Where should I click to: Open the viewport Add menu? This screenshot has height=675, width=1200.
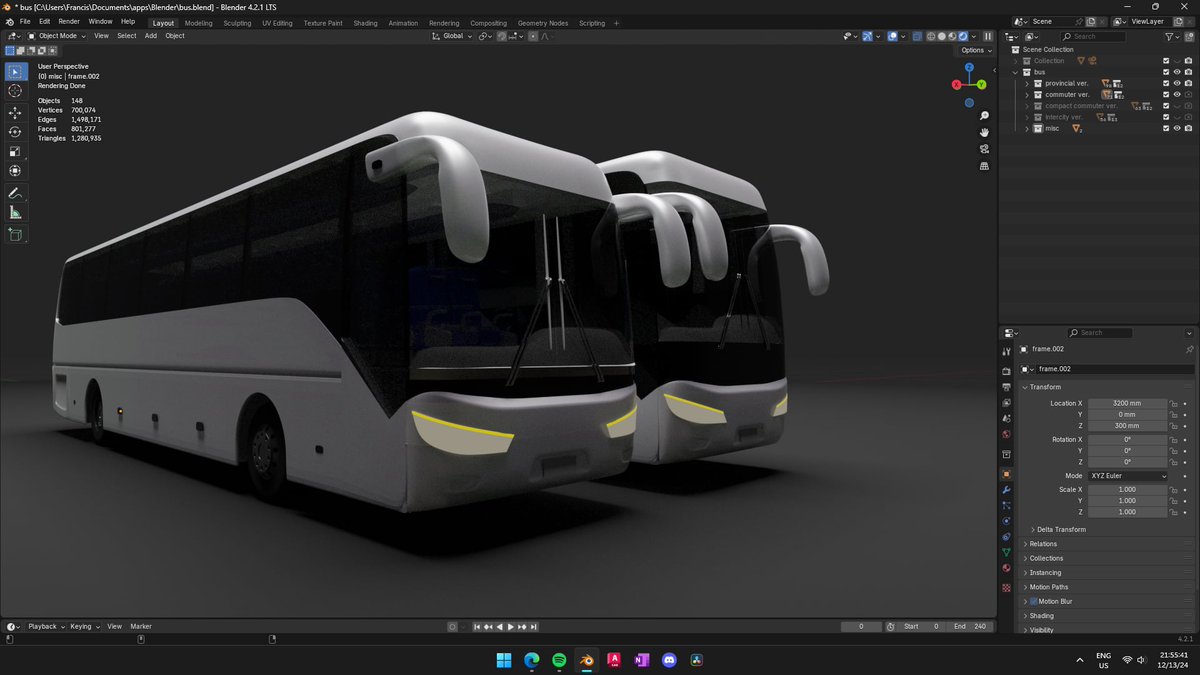tap(151, 36)
